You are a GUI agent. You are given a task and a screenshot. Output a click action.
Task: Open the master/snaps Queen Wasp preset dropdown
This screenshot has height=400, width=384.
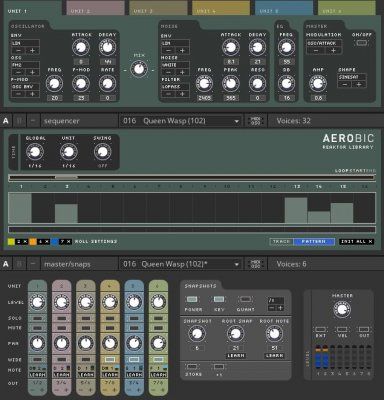click(x=181, y=264)
